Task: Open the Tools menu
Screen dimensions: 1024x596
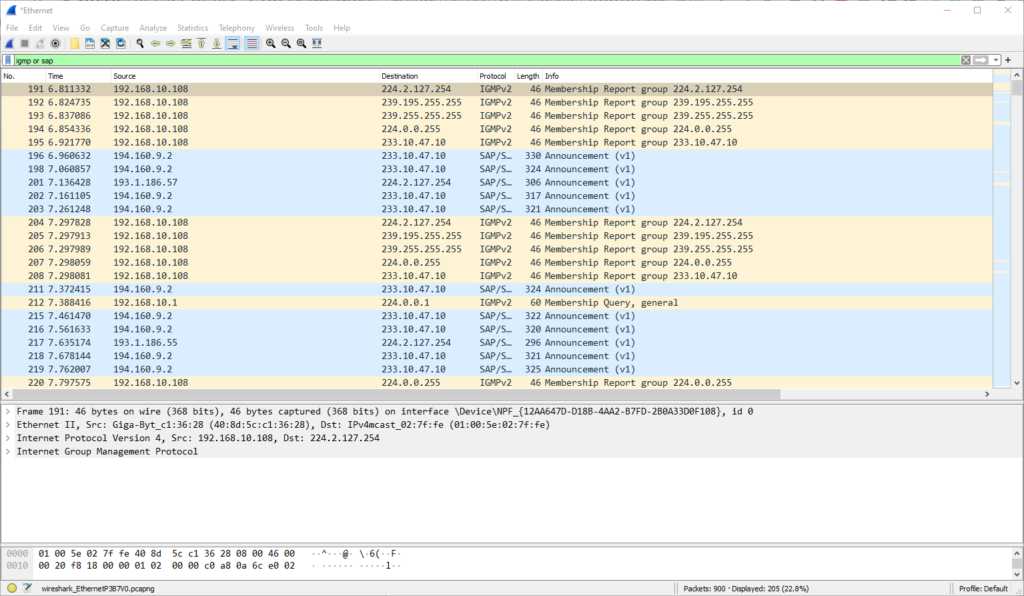Action: pos(313,27)
